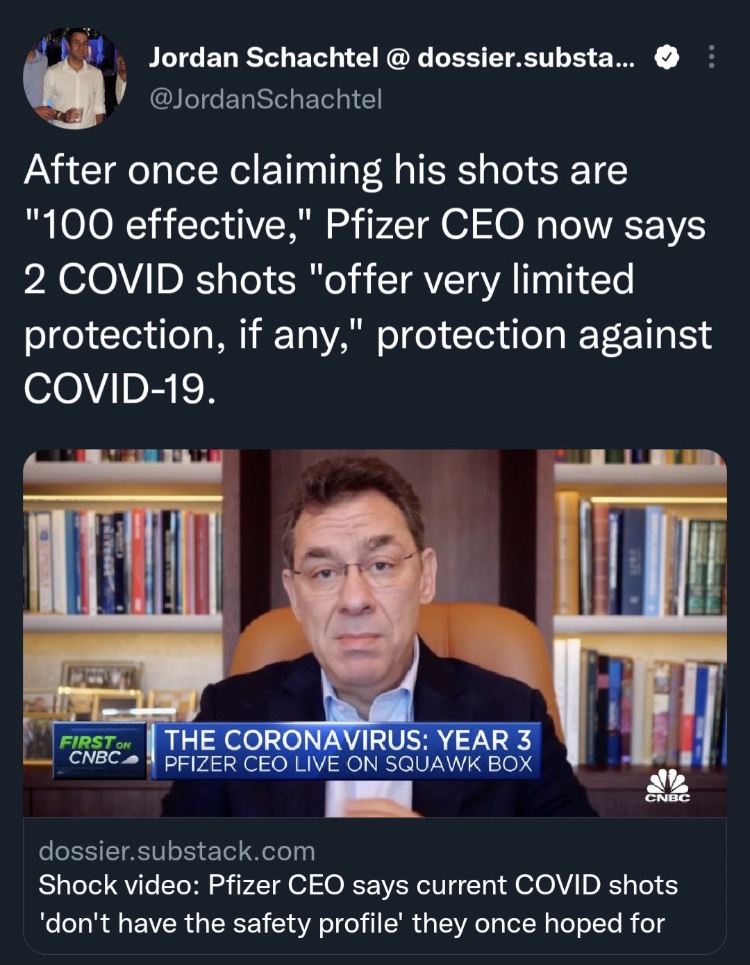The height and width of the screenshot is (965, 750).
Task: Open the @JordanSchachtel handle link
Action: (x=265, y=99)
